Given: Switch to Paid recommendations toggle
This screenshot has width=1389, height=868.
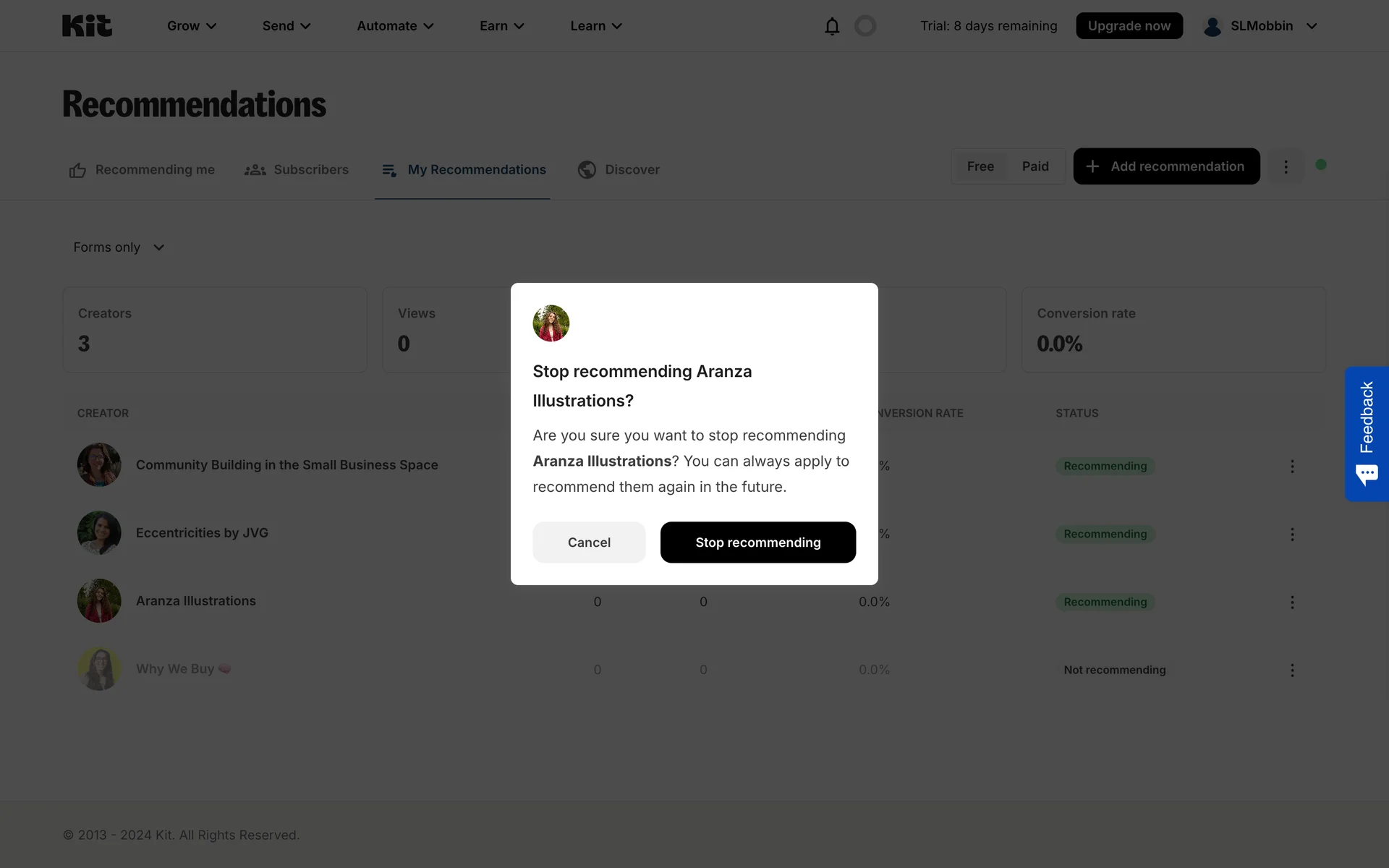Looking at the screenshot, I should click(1035, 166).
